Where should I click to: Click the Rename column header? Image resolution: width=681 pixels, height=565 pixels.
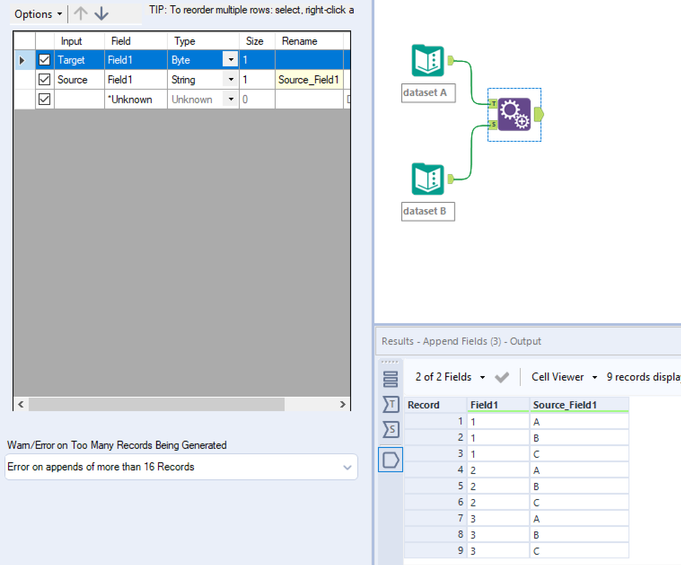click(x=309, y=41)
